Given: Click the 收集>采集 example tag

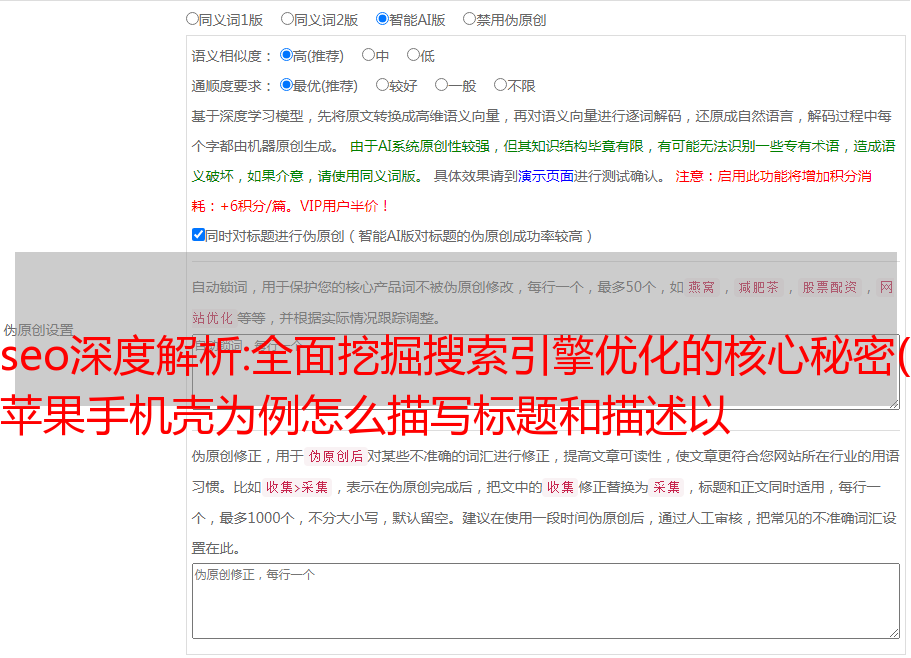Looking at the screenshot, I should click(297, 487).
